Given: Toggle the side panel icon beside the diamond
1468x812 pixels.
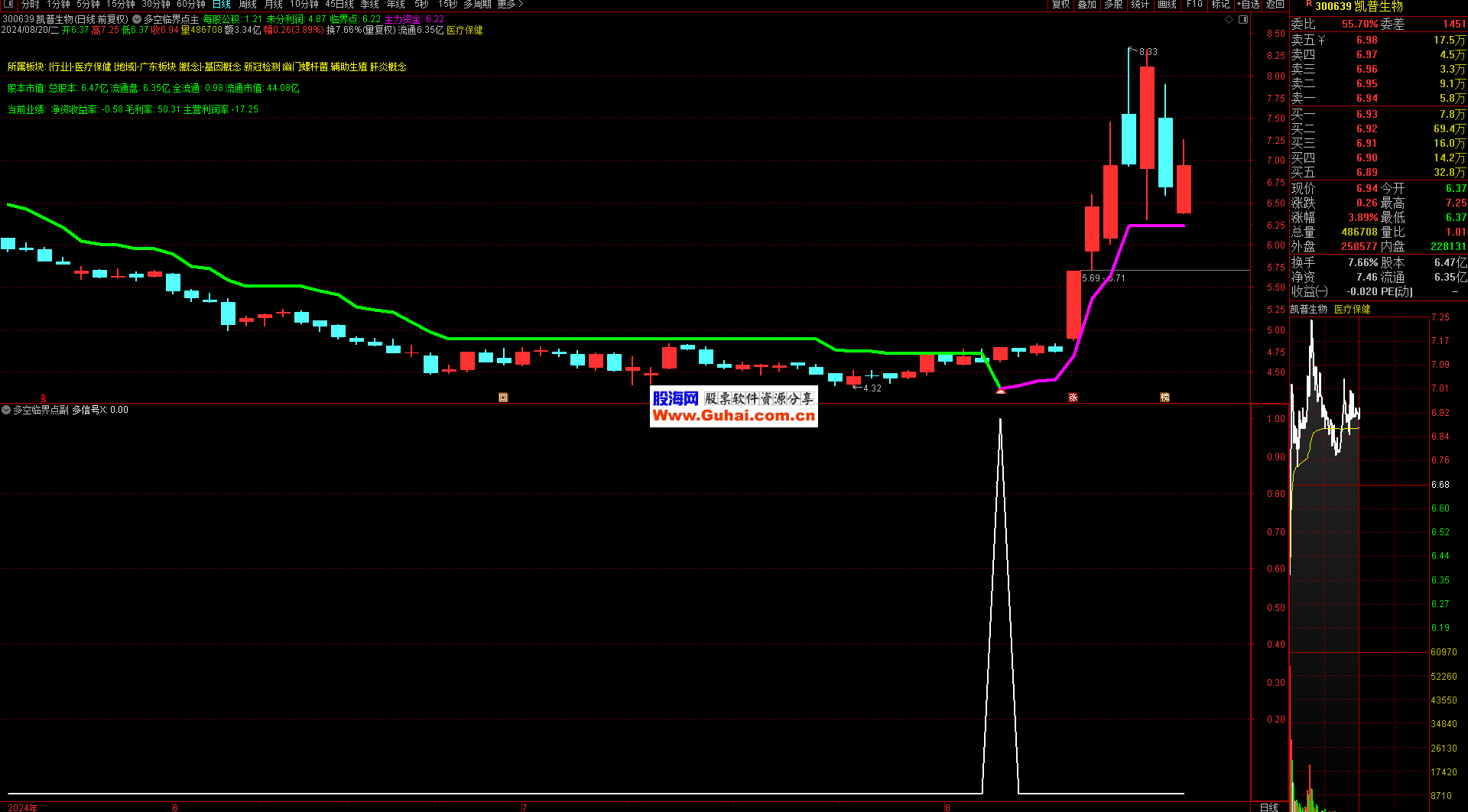Looking at the screenshot, I should tap(1243, 20).
